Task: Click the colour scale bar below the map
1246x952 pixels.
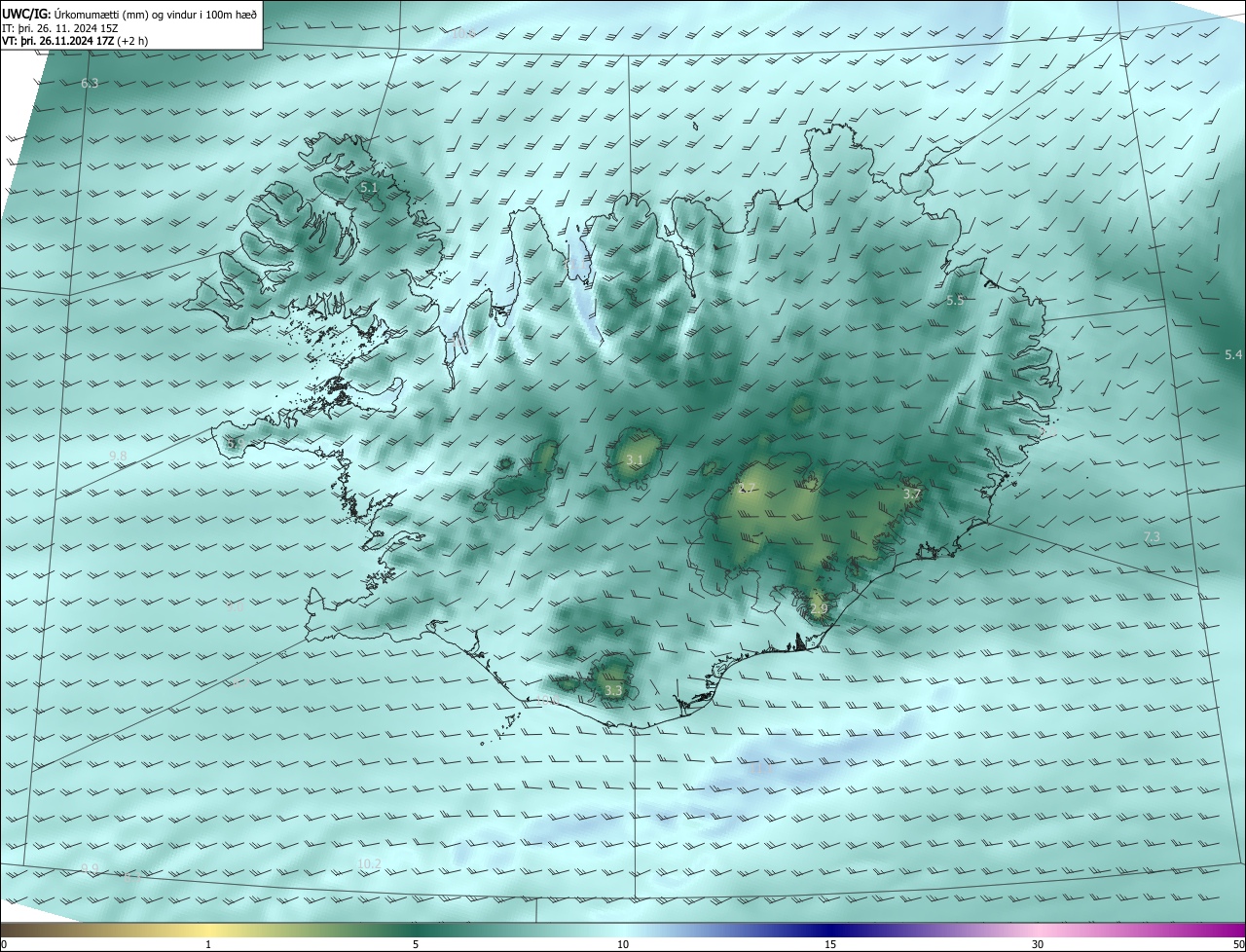Action: 623,930
